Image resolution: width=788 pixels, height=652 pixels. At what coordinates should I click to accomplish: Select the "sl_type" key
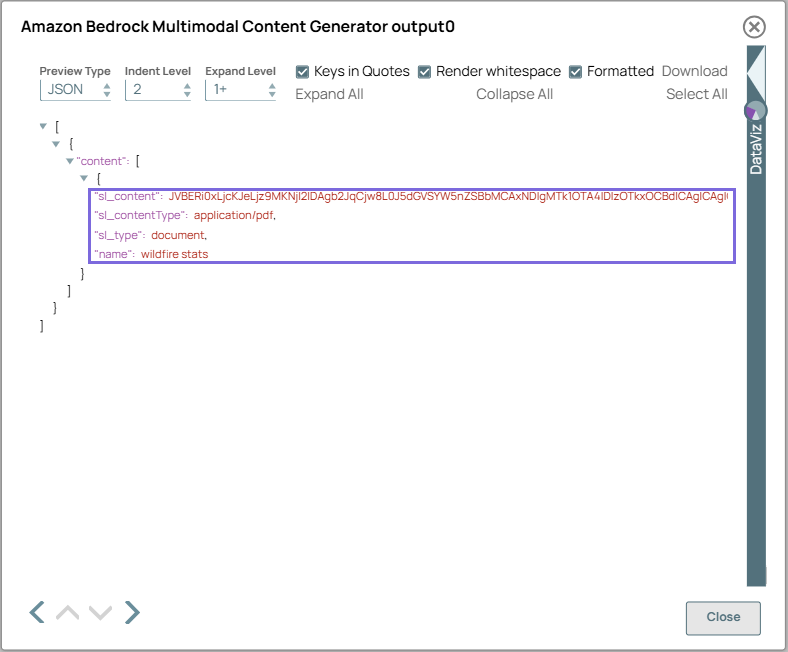(119, 235)
